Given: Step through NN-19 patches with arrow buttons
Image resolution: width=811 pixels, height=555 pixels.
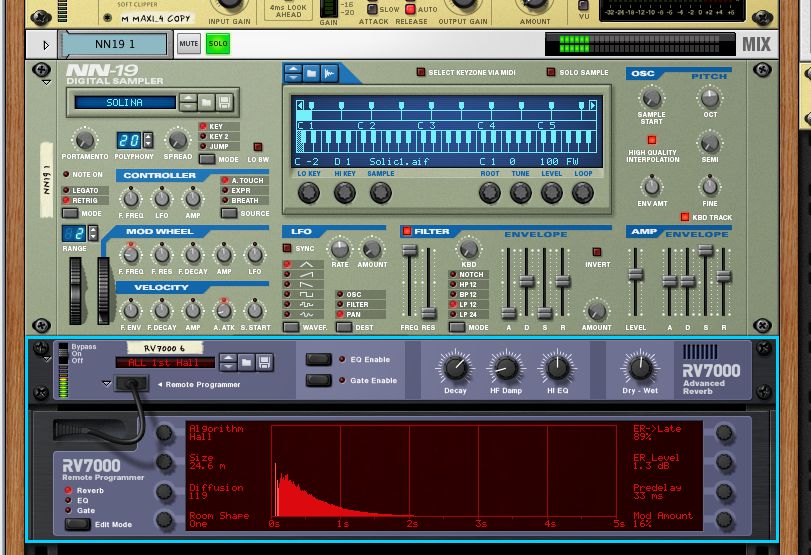Looking at the screenshot, I should click(188, 102).
